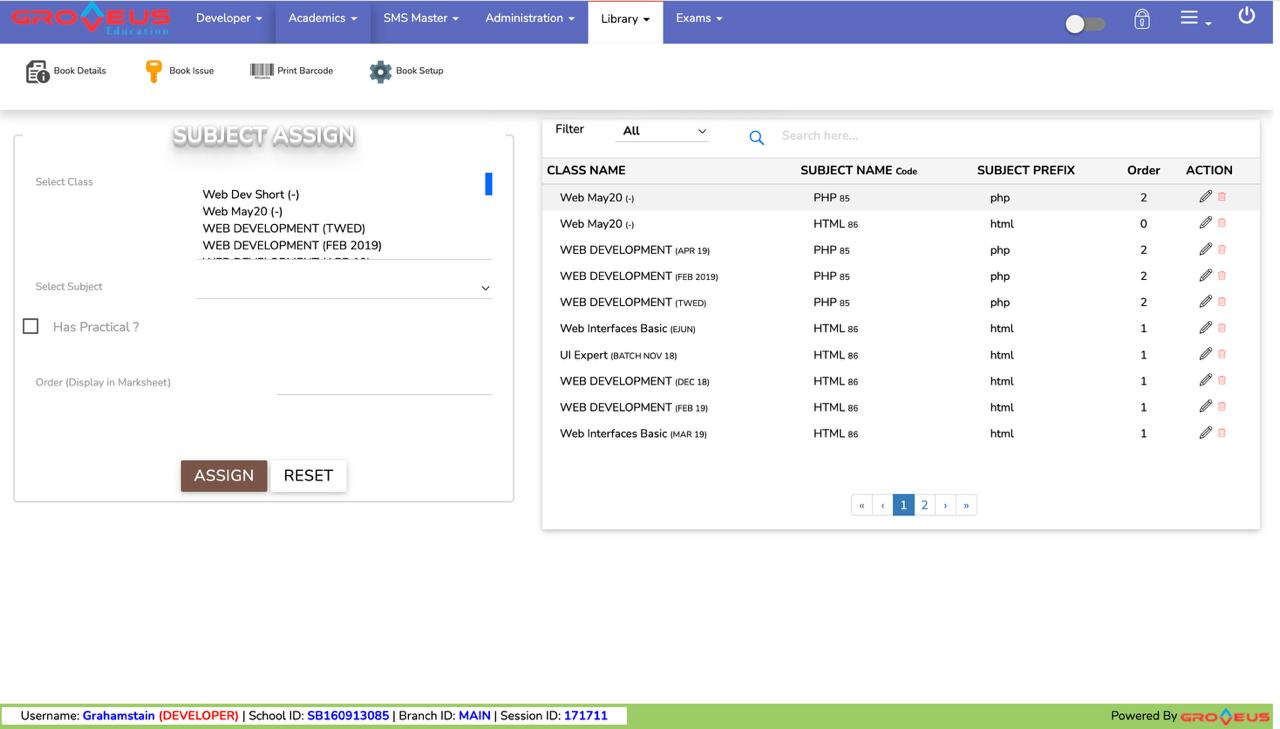Toggle the switch in top header

click(x=1084, y=23)
